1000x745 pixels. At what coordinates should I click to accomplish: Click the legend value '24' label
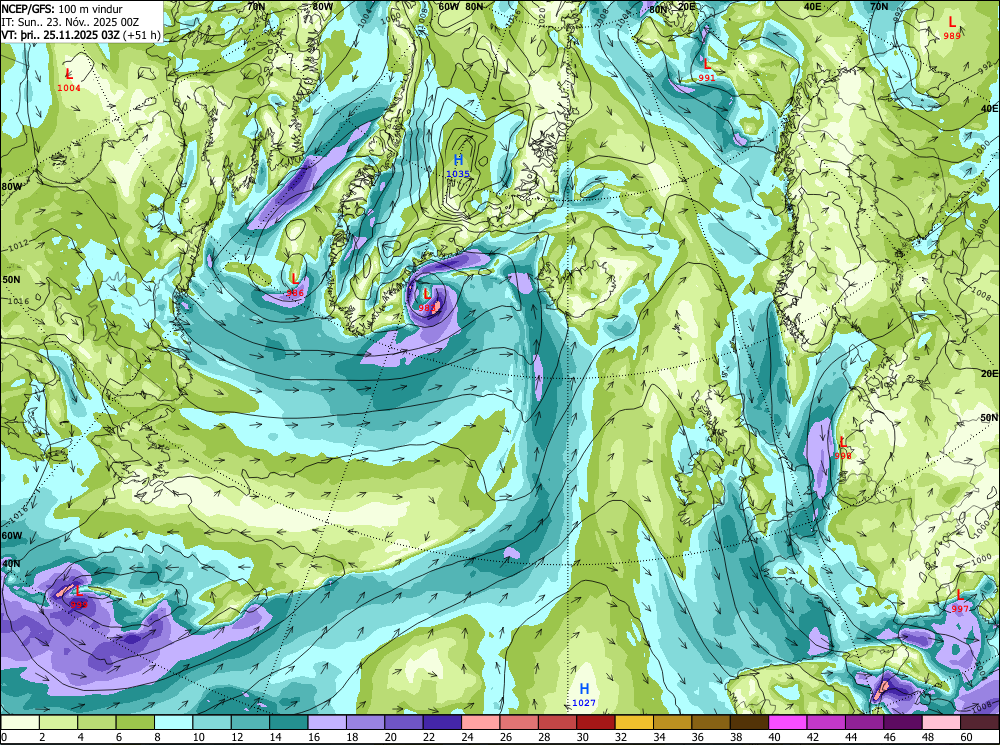coord(466,737)
